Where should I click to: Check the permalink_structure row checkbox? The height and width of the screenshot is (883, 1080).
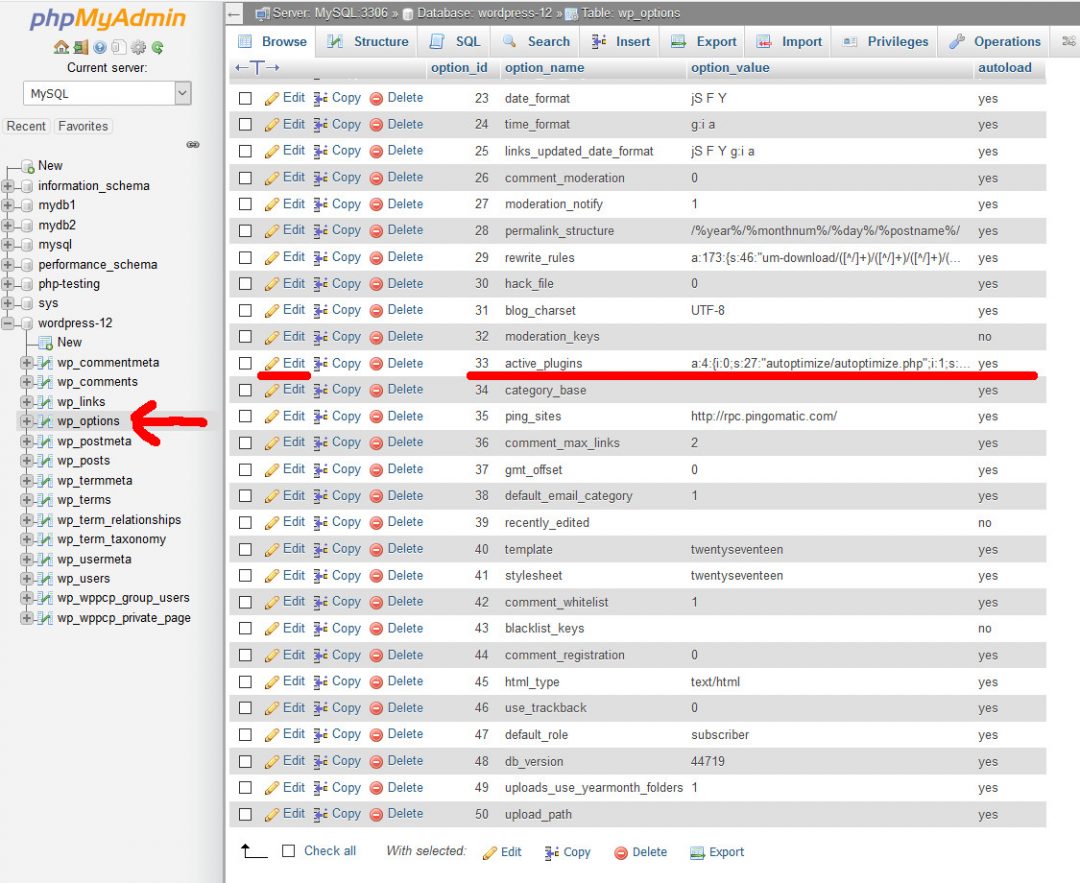tap(245, 231)
